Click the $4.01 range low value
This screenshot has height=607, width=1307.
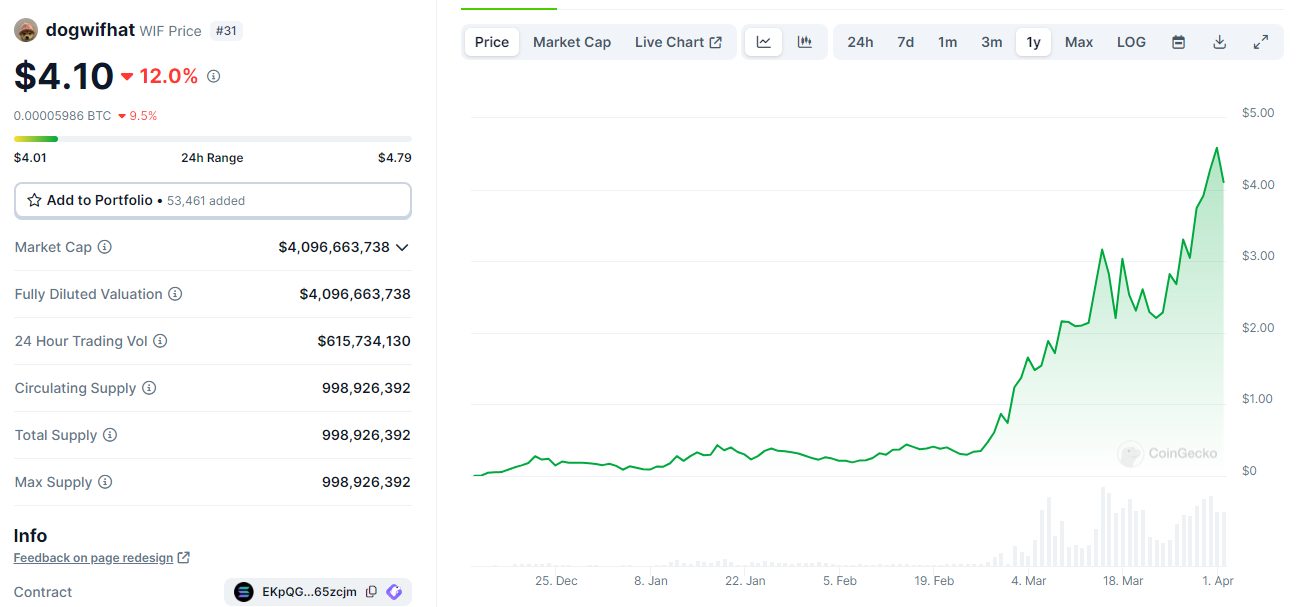pyautogui.click(x=30, y=158)
